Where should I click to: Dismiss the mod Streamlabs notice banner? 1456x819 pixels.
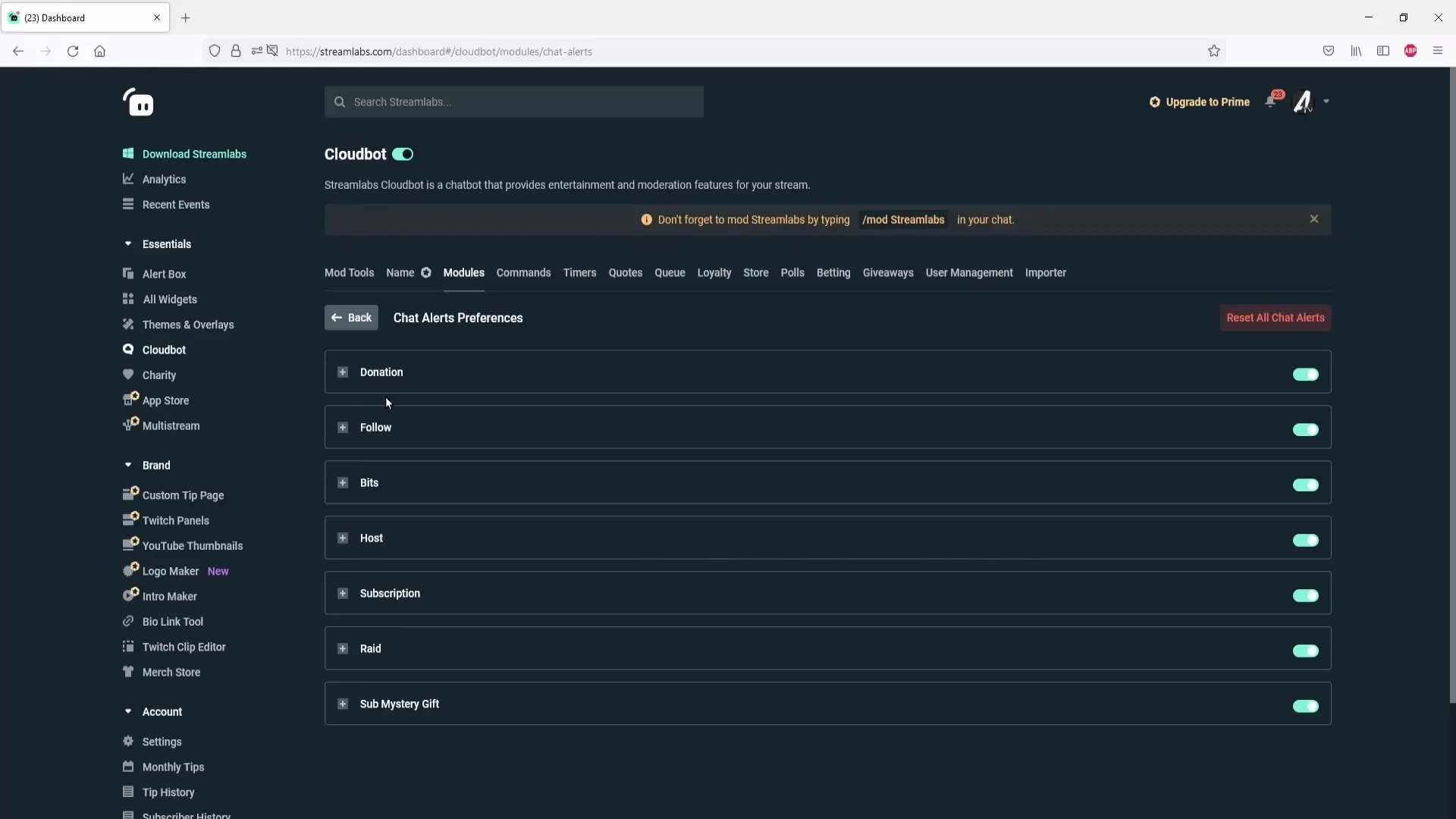point(1314,219)
